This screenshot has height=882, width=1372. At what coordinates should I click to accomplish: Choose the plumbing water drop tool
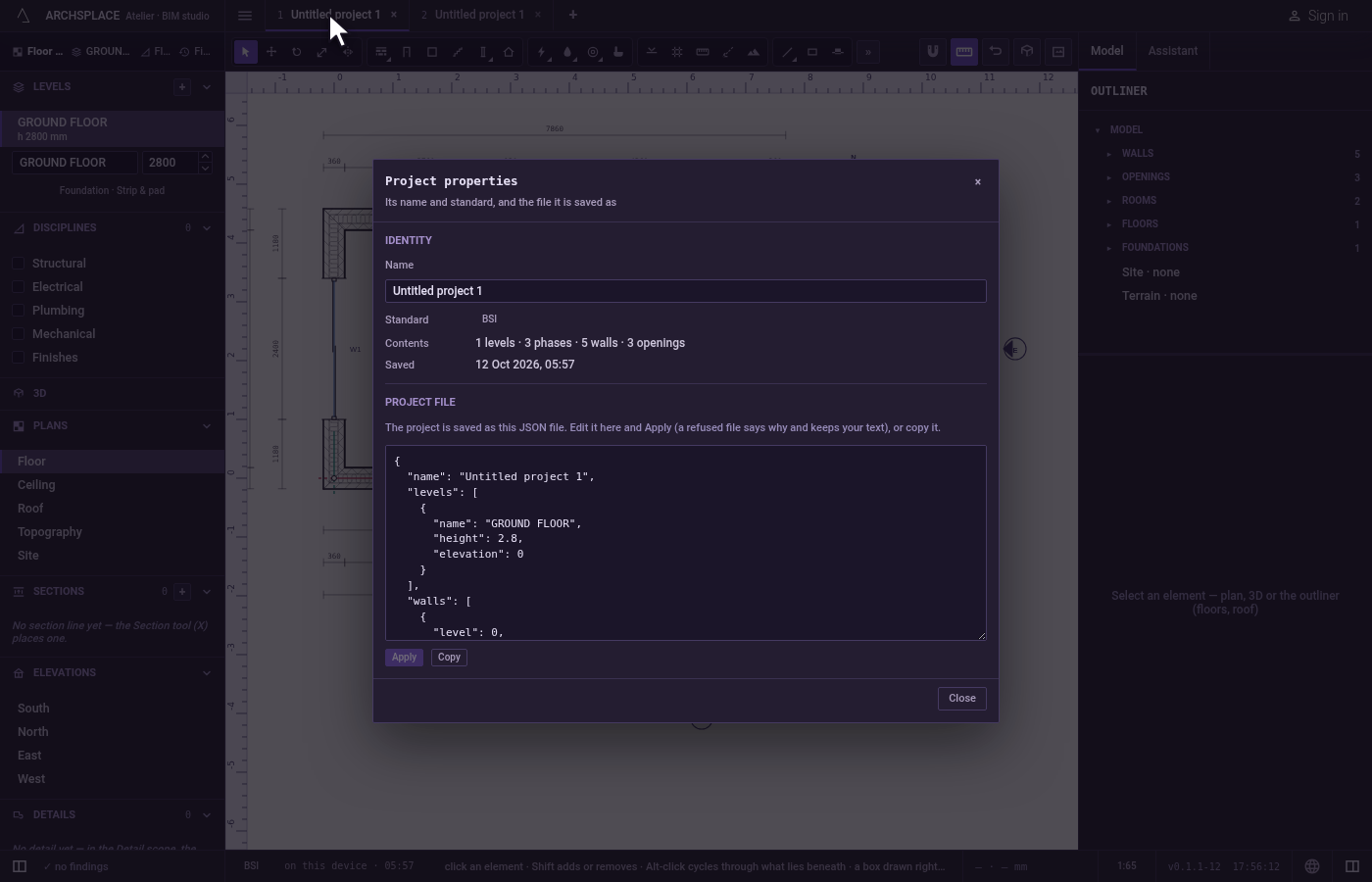tap(567, 52)
